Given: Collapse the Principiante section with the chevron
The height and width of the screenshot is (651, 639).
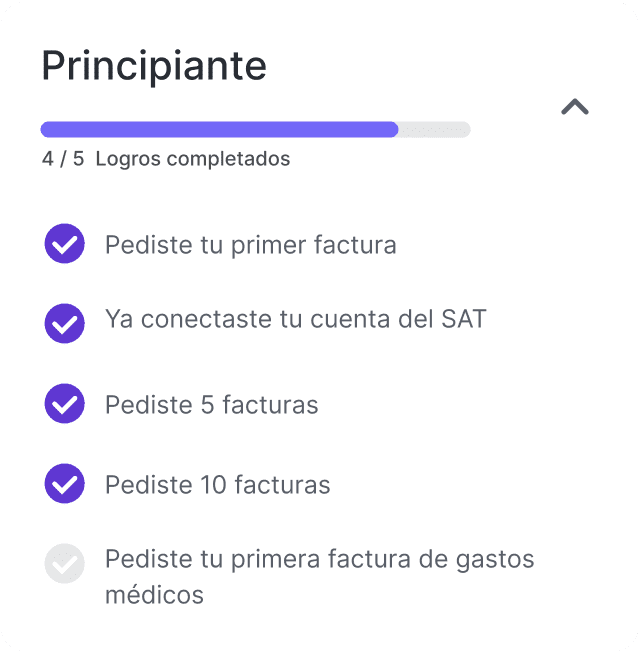Looking at the screenshot, I should (575, 106).
